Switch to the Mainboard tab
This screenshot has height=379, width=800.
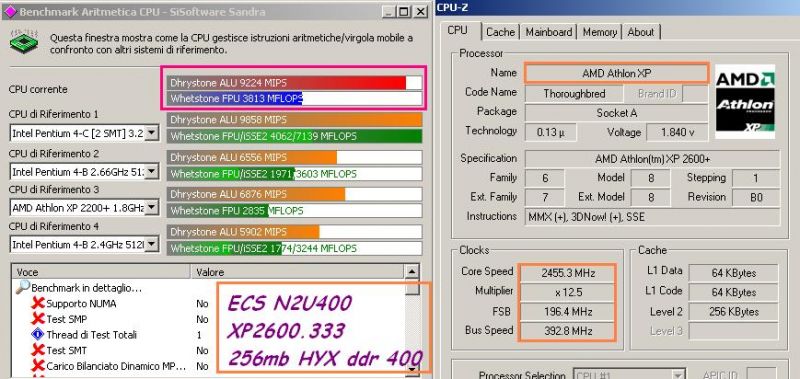(548, 32)
